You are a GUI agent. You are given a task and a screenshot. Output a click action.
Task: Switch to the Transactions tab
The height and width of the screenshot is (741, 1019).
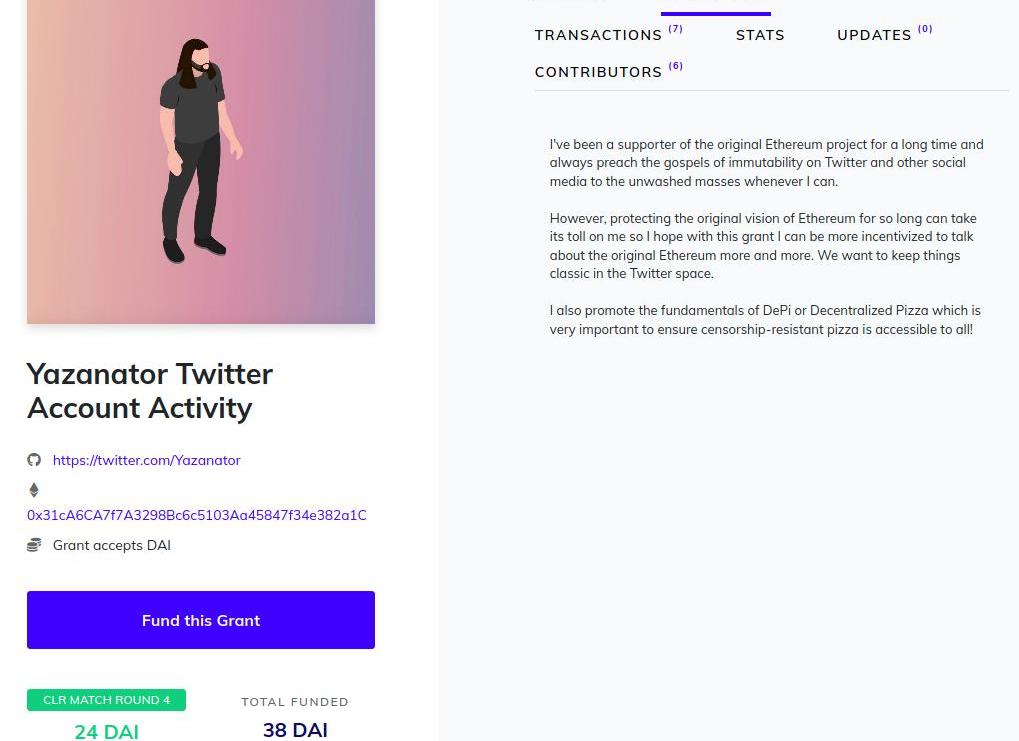598,35
